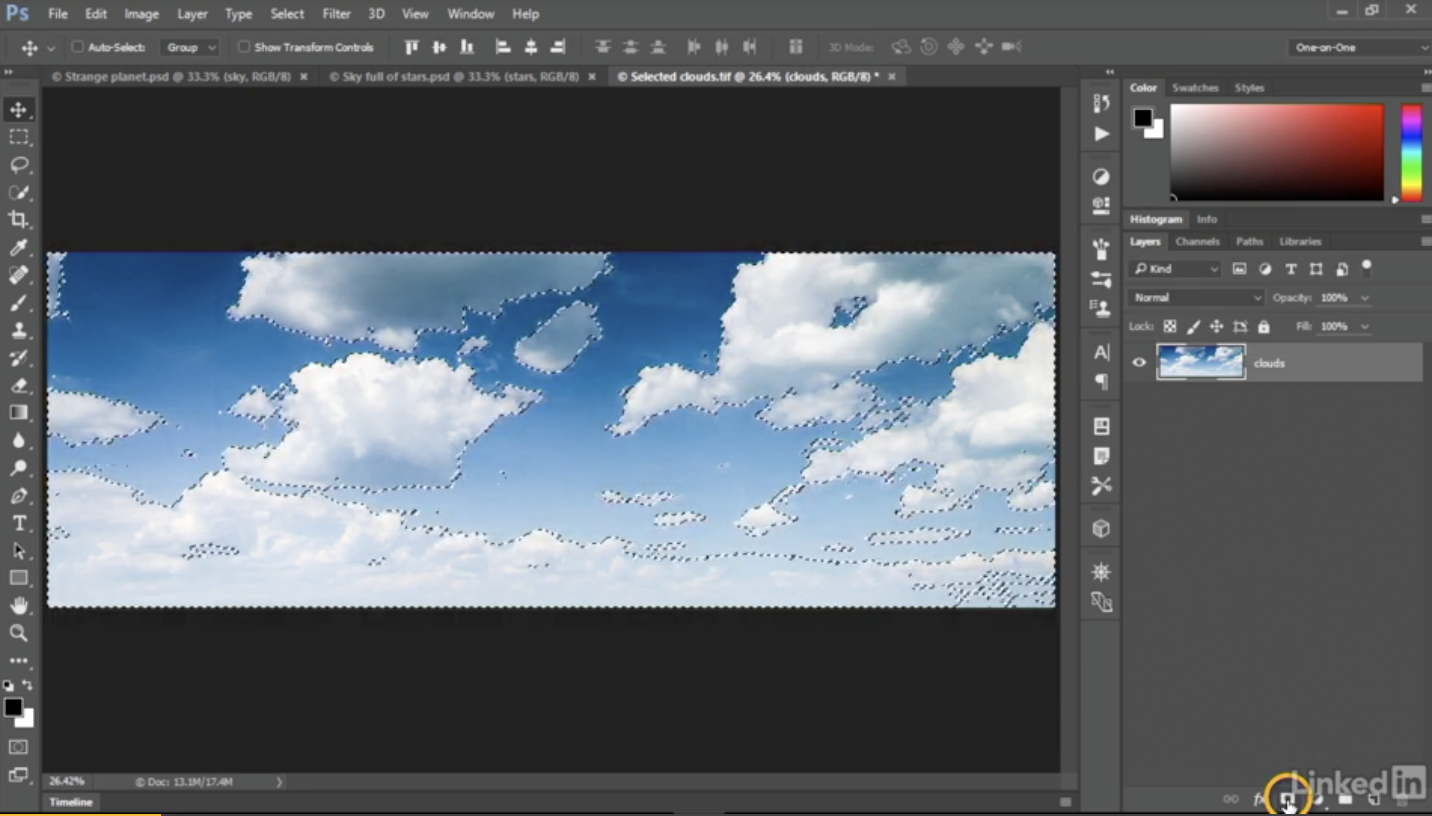1432x816 pixels.
Task: Toggle lock all padlock icon
Action: (x=1264, y=327)
